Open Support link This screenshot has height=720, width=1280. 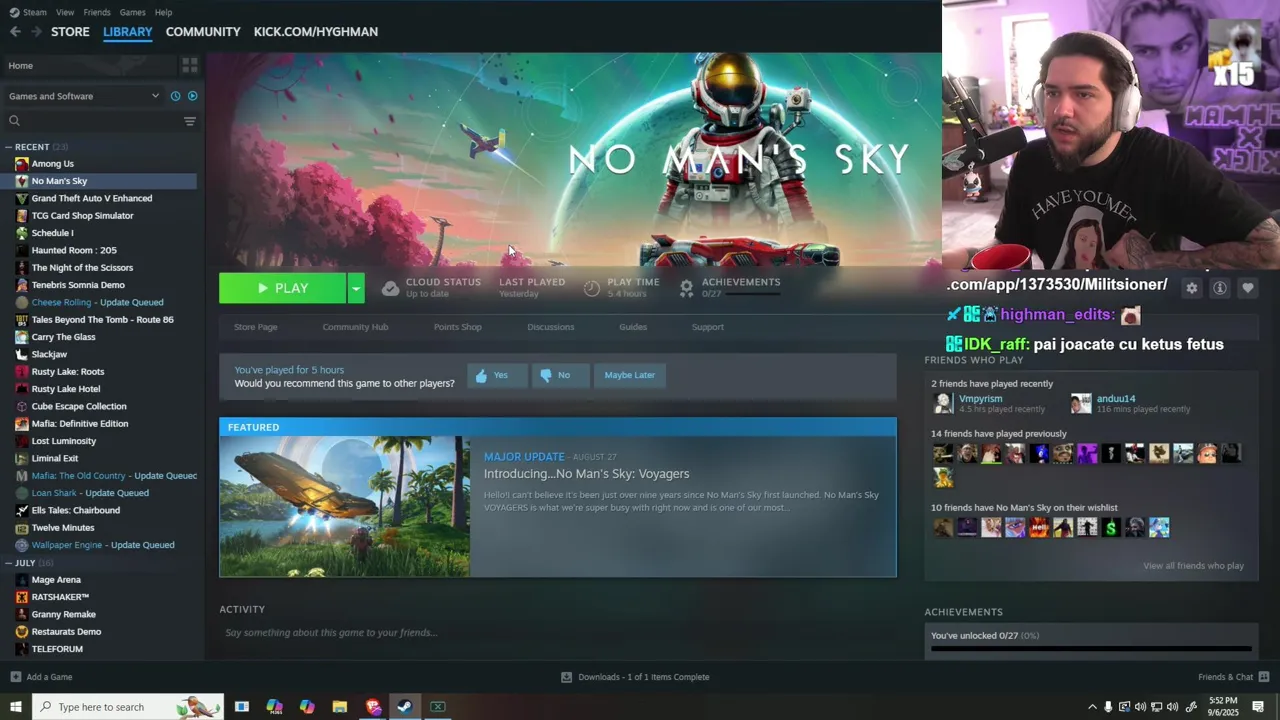[707, 327]
